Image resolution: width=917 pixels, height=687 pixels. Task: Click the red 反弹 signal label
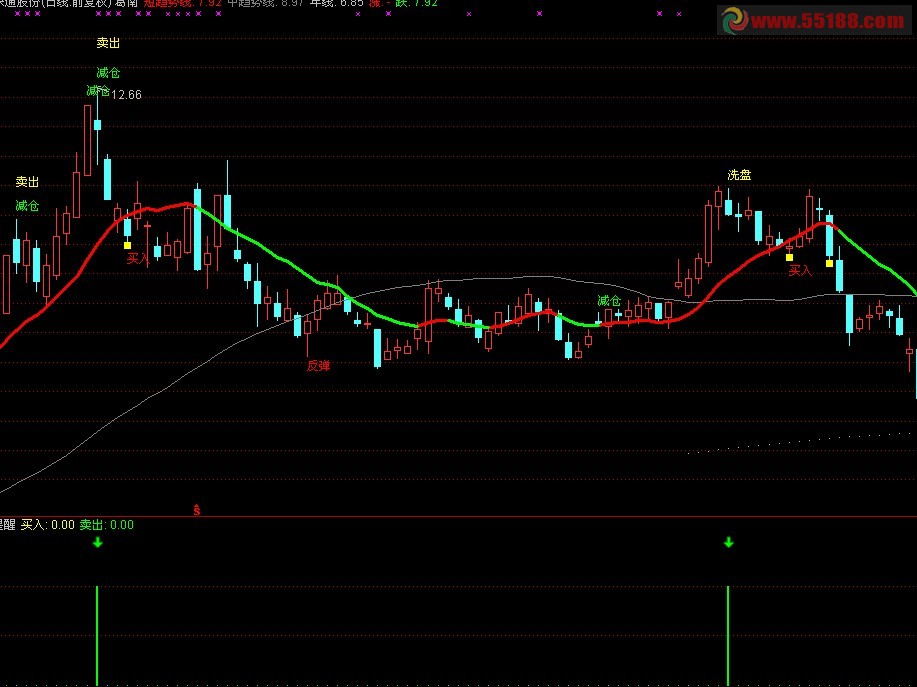(x=319, y=365)
